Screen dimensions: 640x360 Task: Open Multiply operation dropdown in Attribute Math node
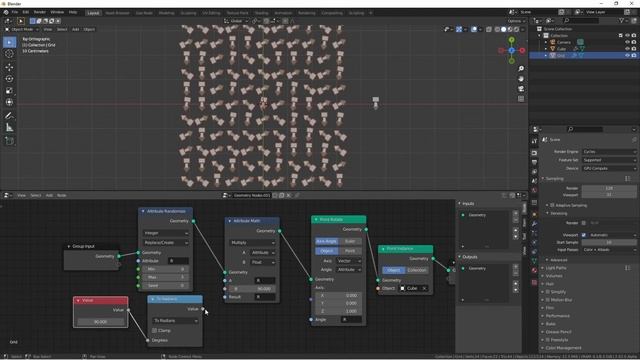(x=252, y=242)
